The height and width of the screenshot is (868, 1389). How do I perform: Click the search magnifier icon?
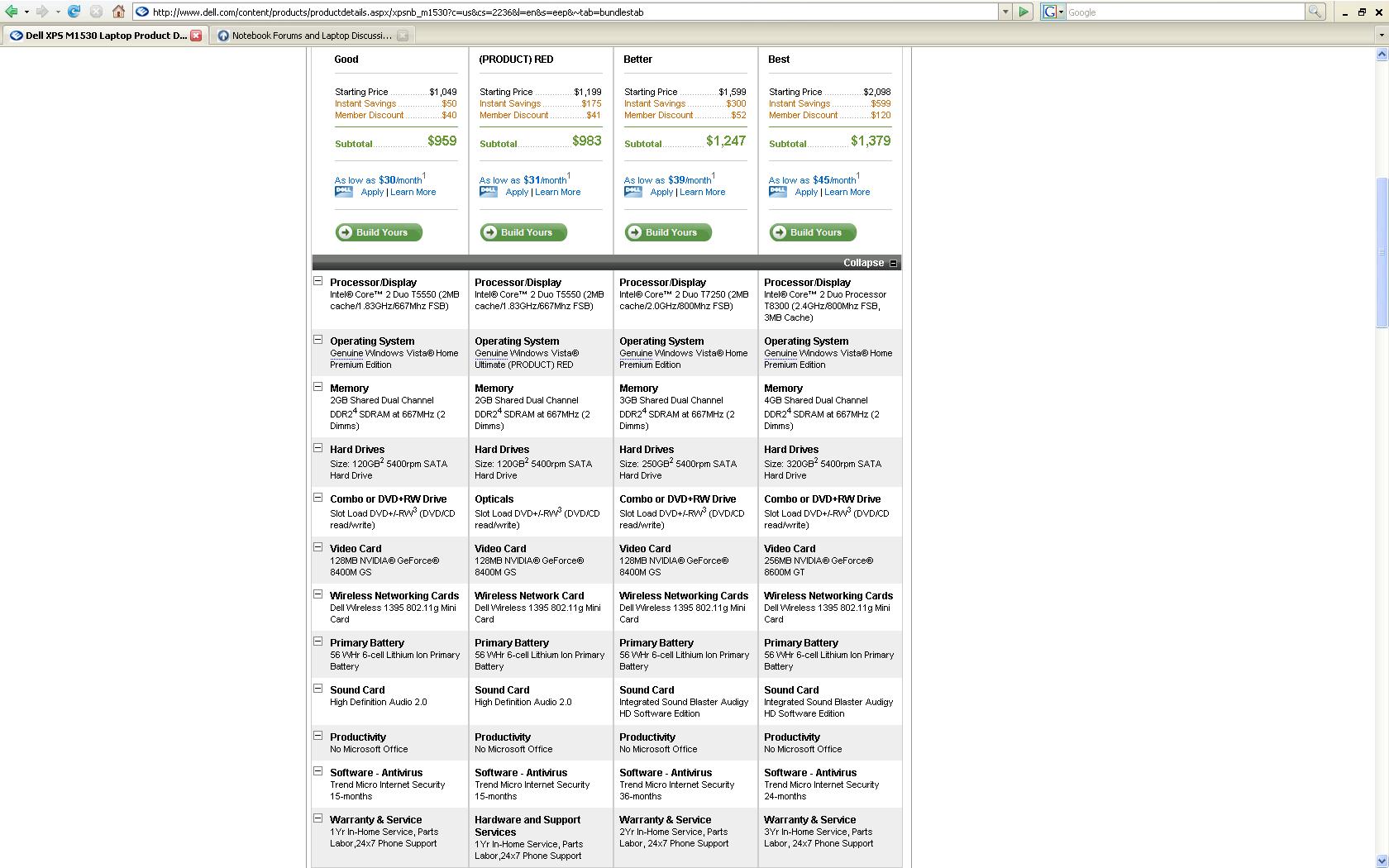[x=1315, y=12]
